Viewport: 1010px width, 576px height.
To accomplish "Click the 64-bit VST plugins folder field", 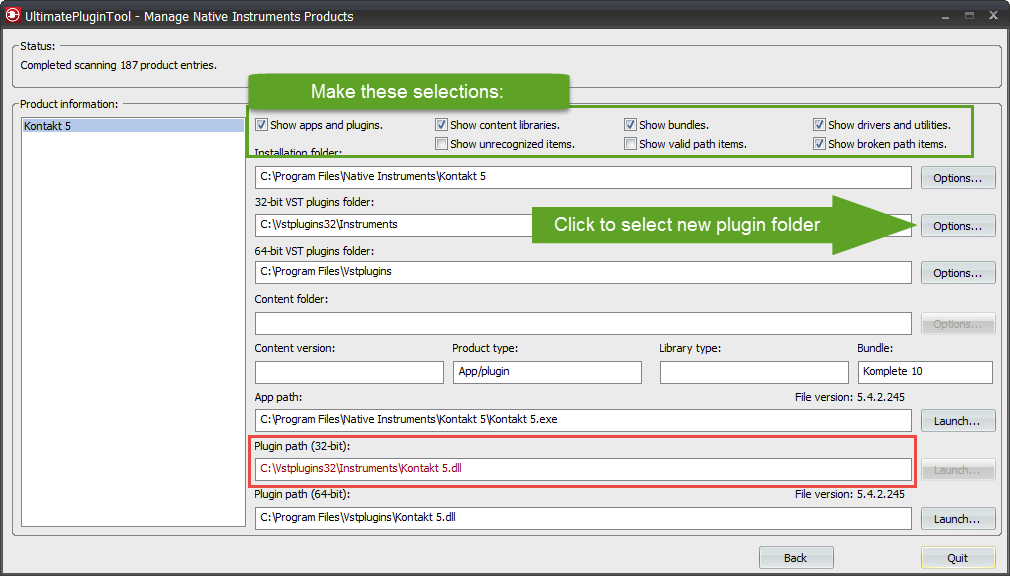I will tap(583, 273).
